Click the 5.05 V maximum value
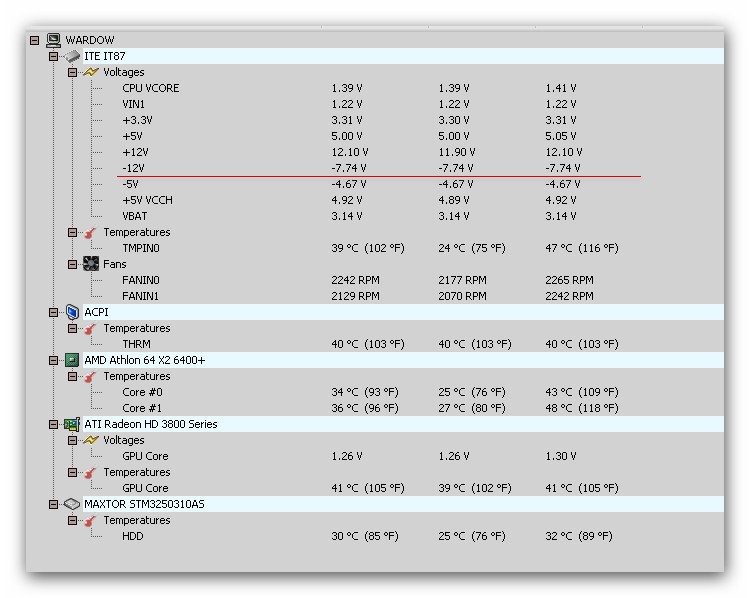Image resolution: width=750 pixels, height=598 pixels. click(561, 136)
